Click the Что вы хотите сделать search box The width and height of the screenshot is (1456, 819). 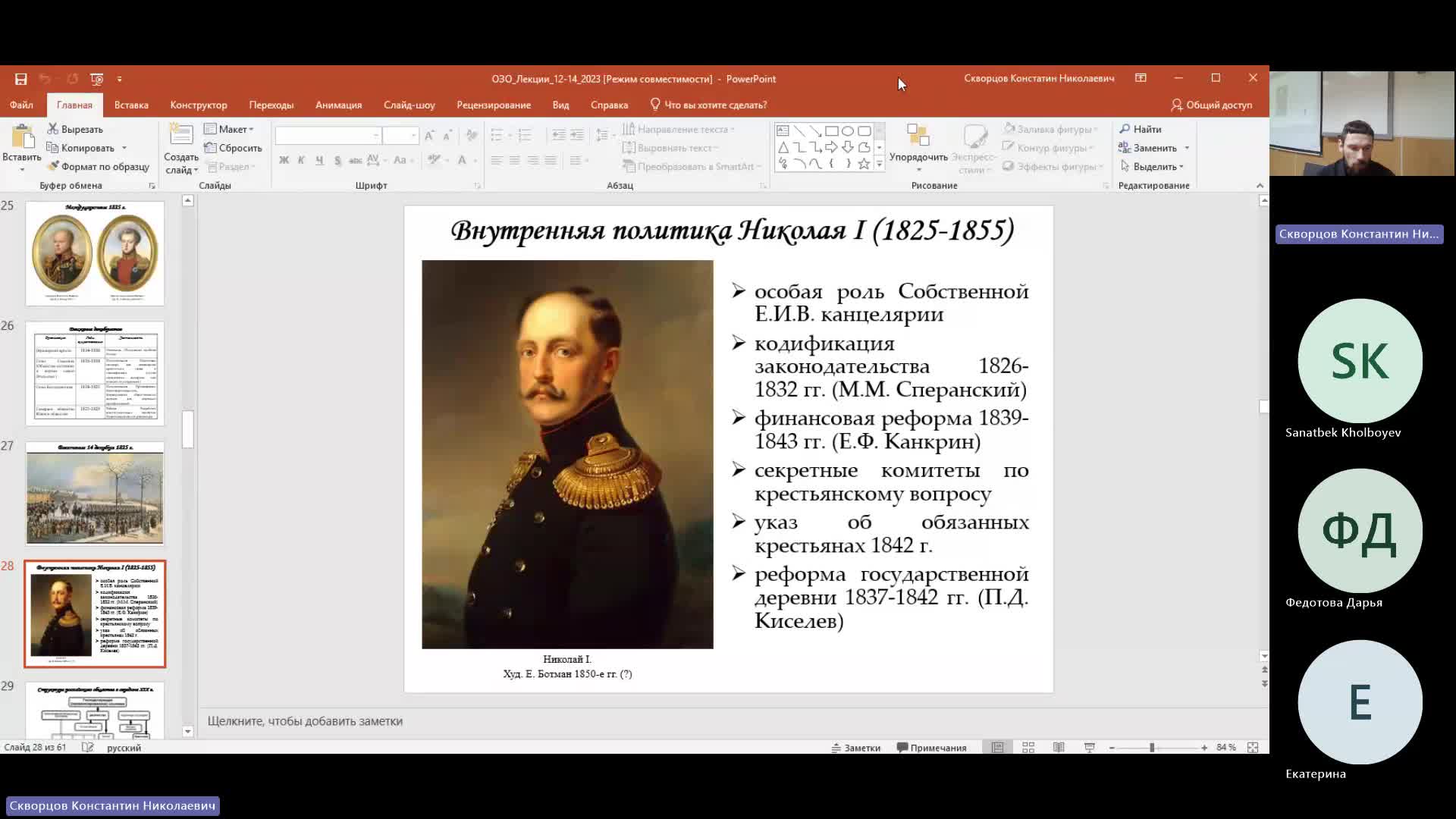click(709, 105)
